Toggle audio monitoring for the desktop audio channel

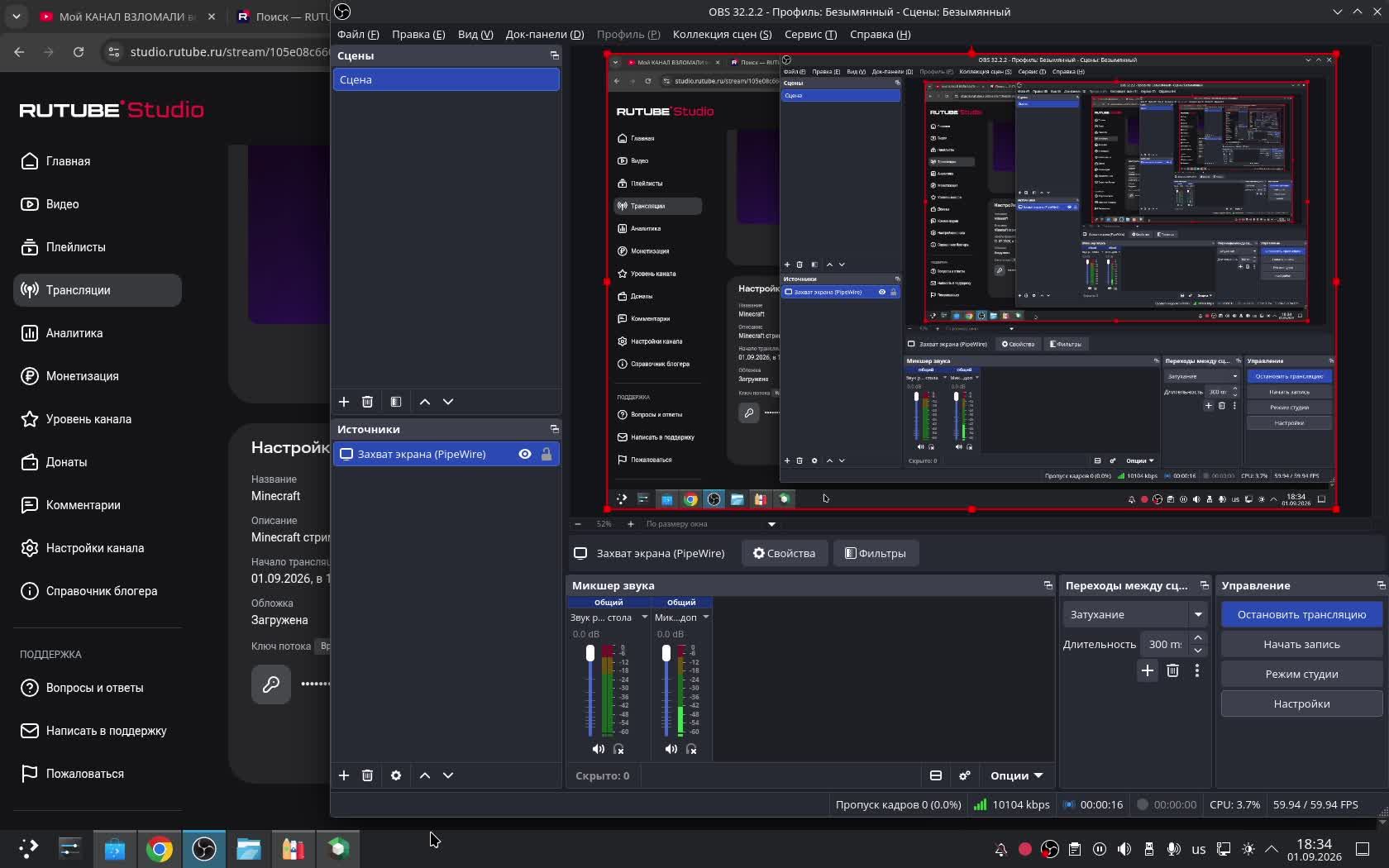(618, 749)
